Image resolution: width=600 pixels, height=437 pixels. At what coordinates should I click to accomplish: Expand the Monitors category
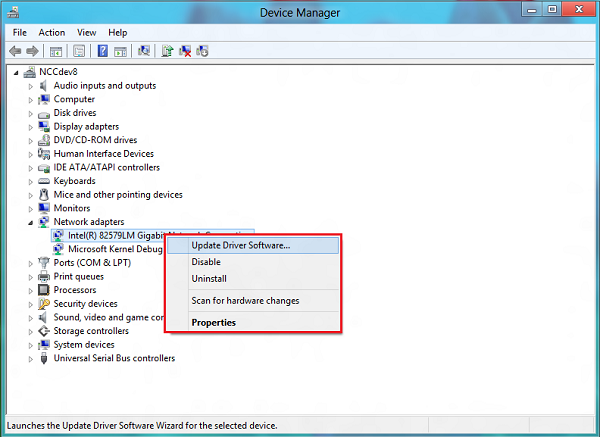tap(31, 209)
